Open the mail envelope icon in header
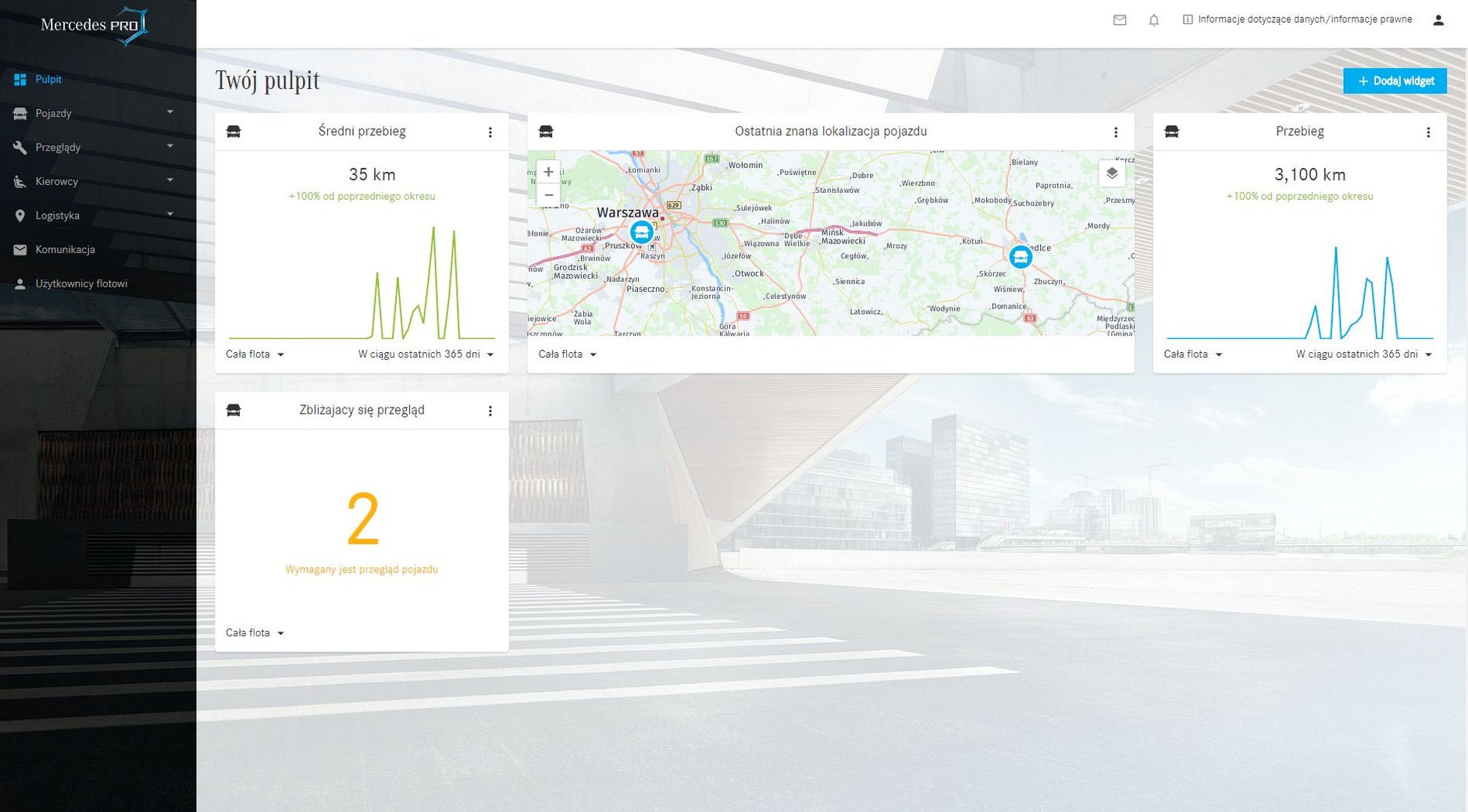The image size is (1468, 812). (1119, 20)
